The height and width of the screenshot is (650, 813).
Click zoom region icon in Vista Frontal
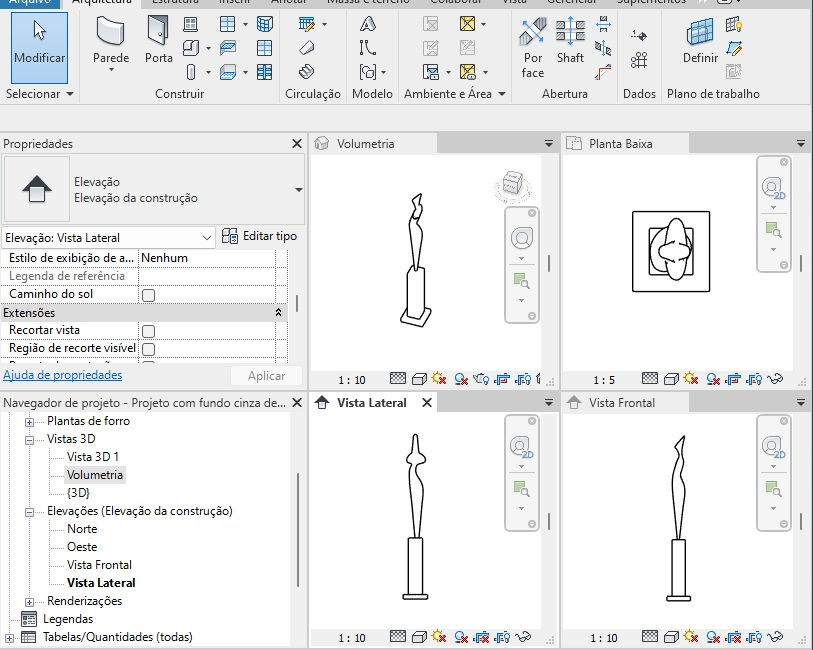[x=773, y=488]
